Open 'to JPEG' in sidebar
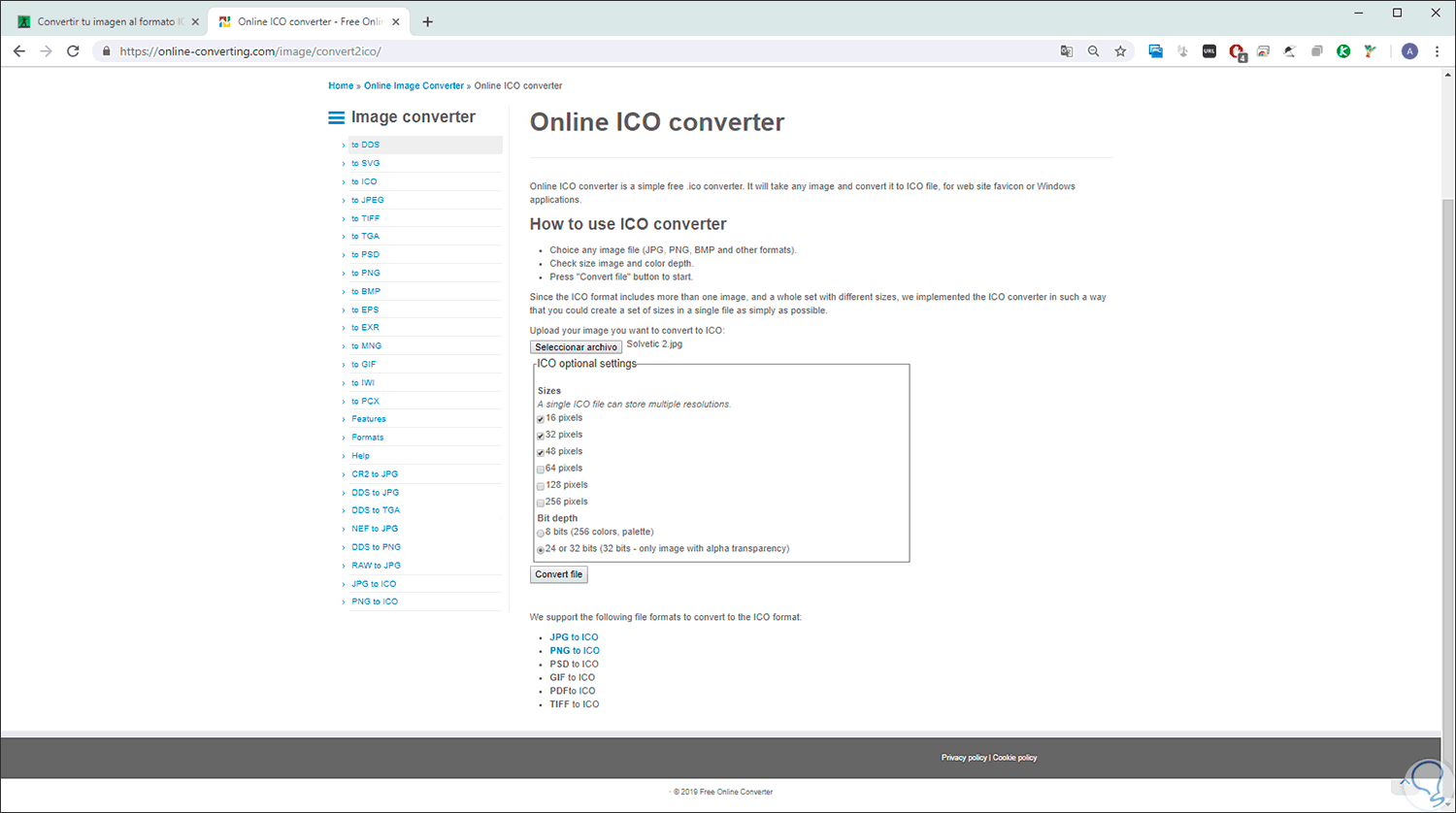This screenshot has width=1456, height=813. (x=368, y=200)
